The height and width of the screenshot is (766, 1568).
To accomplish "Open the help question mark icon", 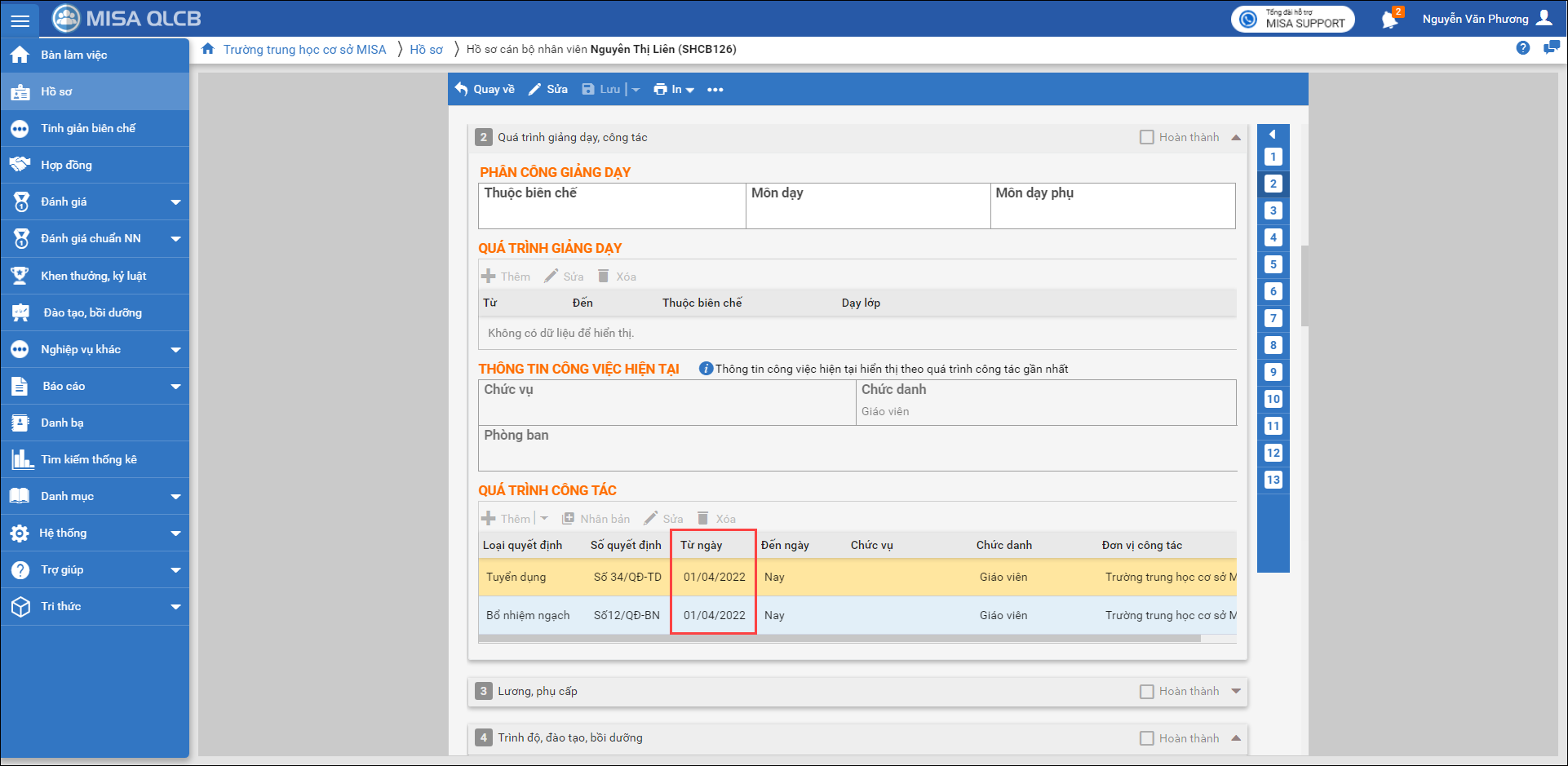I will [1522, 48].
